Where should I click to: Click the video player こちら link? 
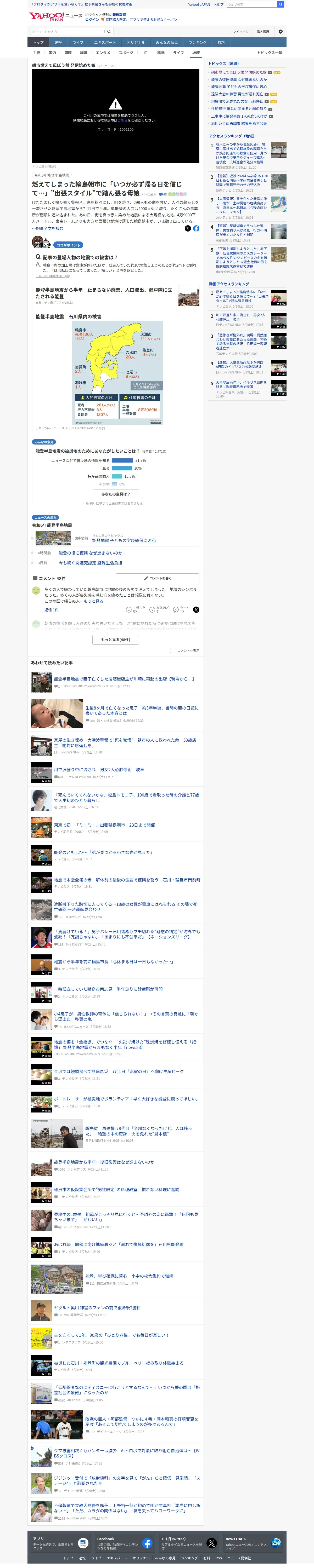pos(122,120)
